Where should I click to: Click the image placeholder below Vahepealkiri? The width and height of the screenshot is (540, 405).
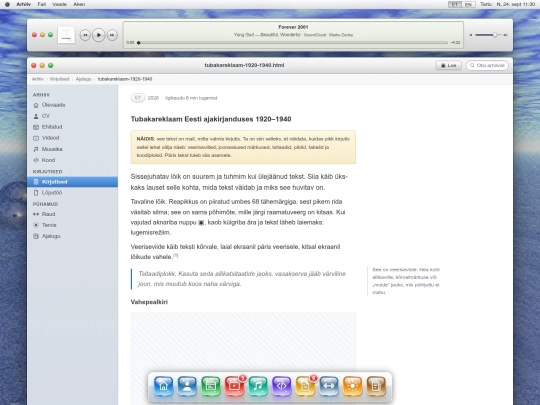click(243, 358)
